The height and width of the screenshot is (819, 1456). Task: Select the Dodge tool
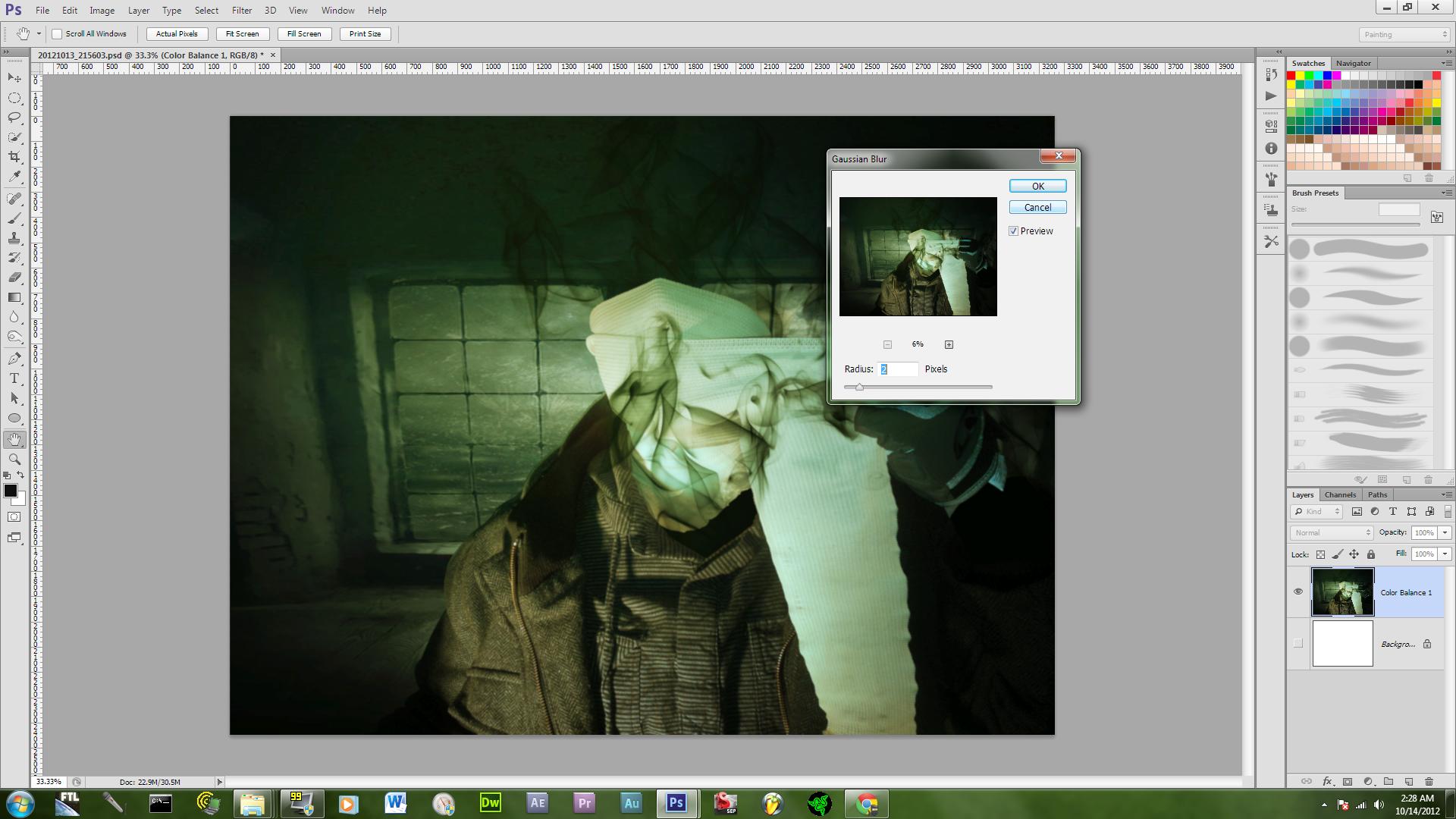[14, 337]
